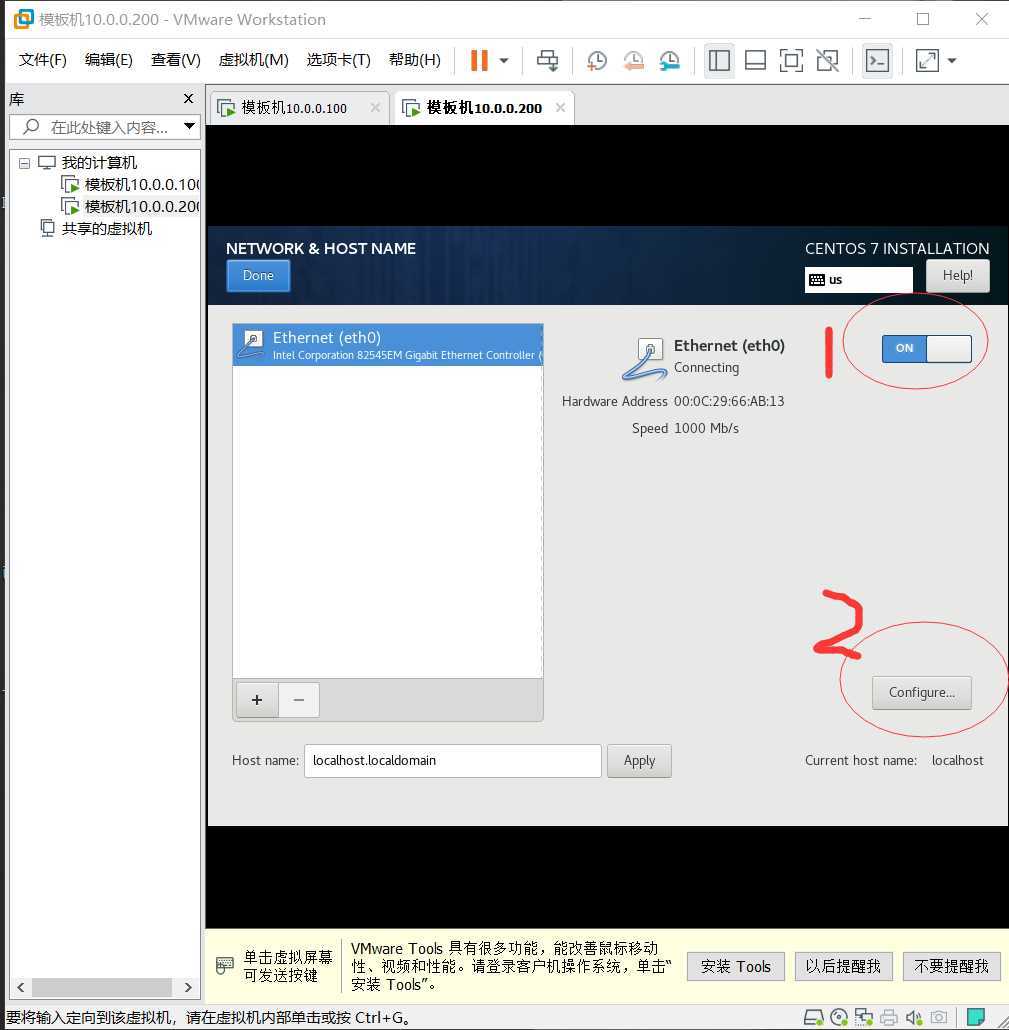Click the printer status bar icon

[889, 1018]
